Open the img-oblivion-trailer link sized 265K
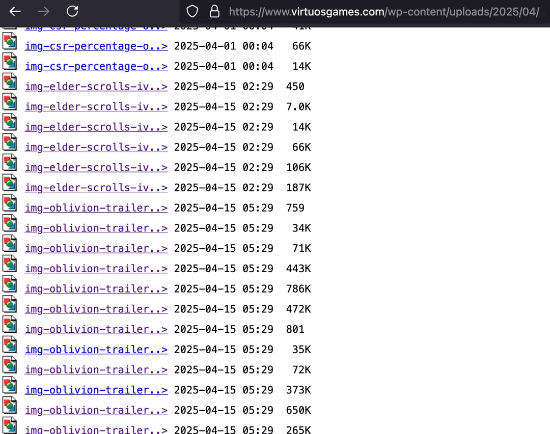Image resolution: width=550 pixels, height=434 pixels. point(96,430)
